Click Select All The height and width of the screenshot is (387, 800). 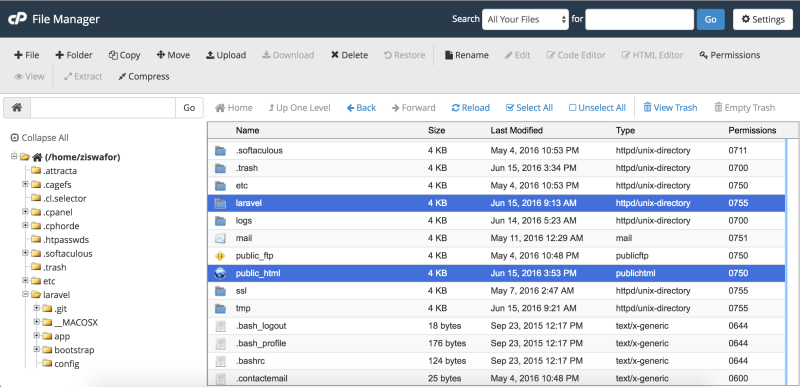(529, 108)
